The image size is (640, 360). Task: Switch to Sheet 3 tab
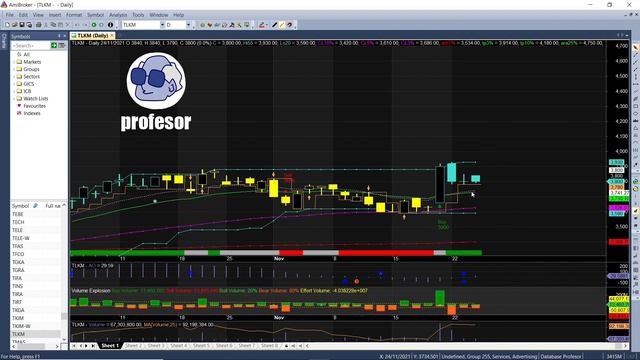(156, 346)
